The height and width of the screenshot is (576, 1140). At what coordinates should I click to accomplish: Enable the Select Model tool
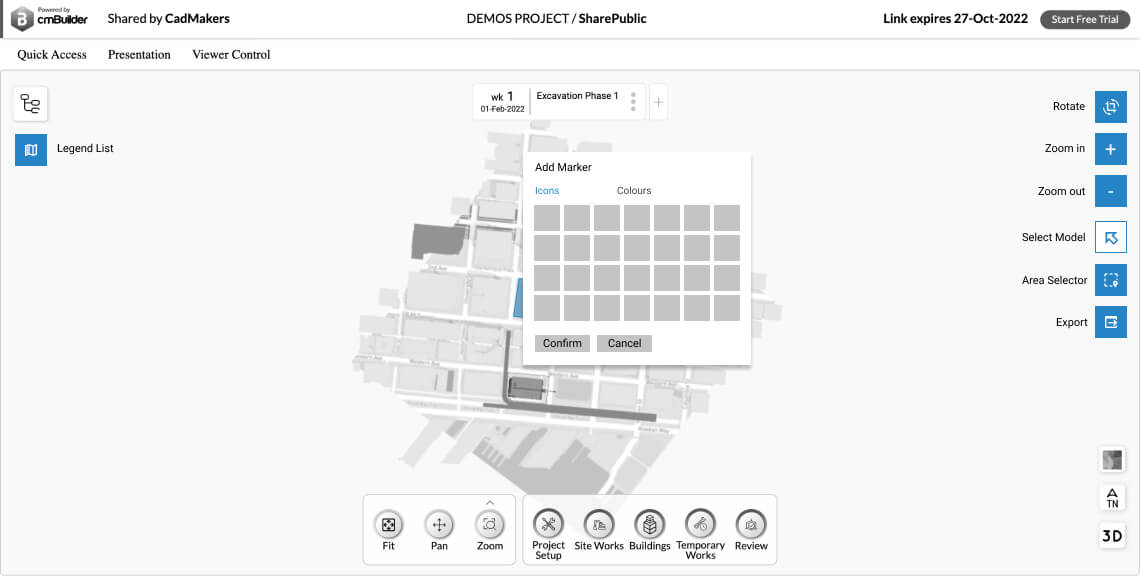click(x=1110, y=237)
